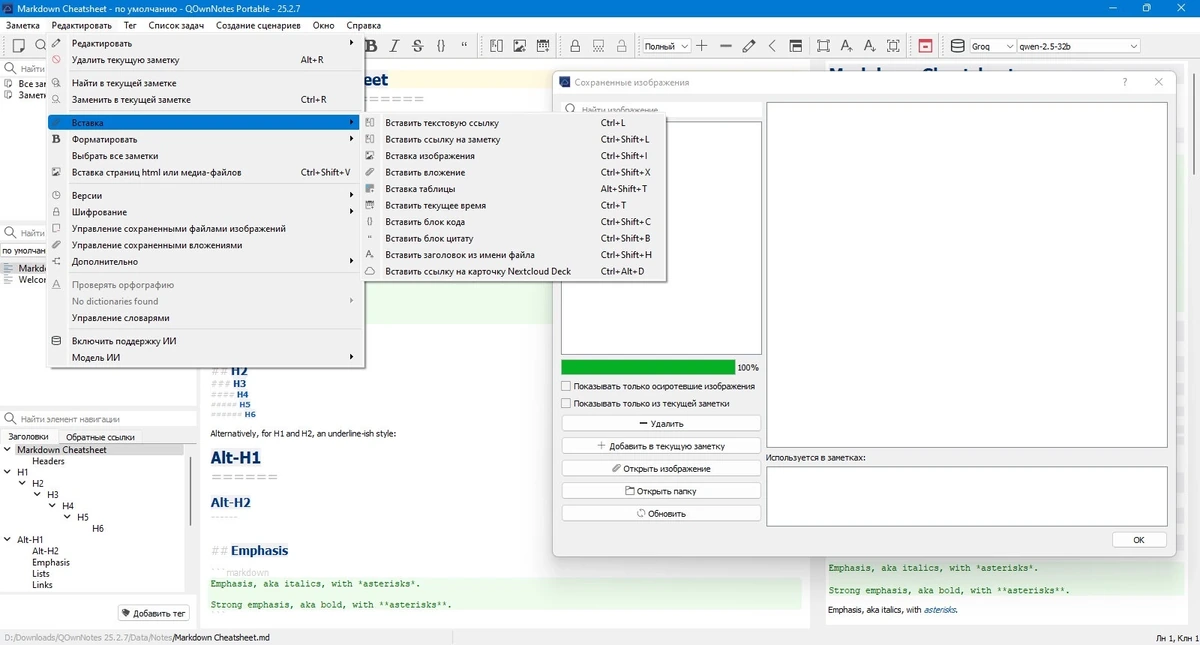Select Links item in navigation tree
This screenshot has width=1200, height=645.
point(41,585)
